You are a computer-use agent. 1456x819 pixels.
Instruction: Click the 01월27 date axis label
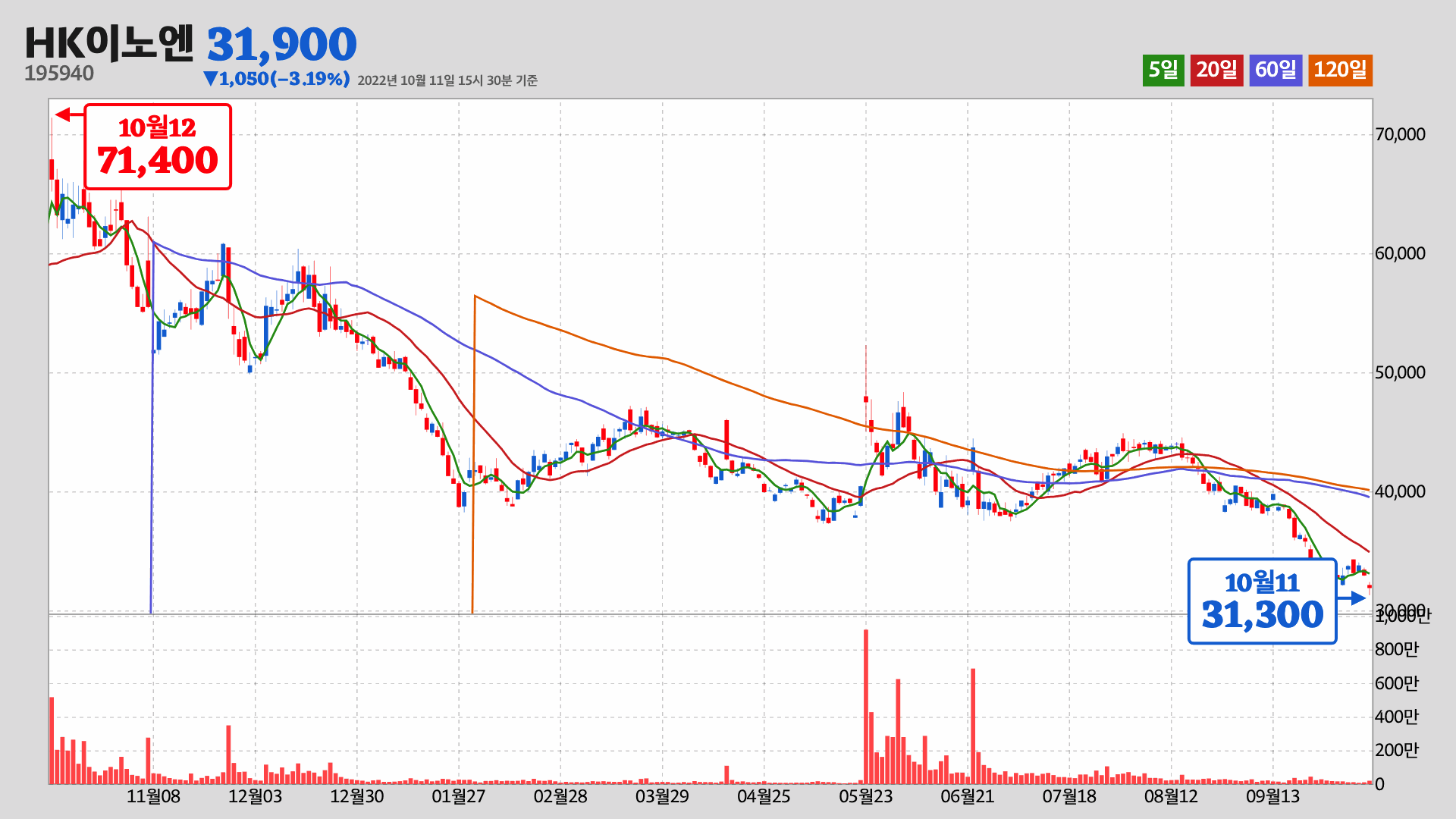(x=459, y=797)
